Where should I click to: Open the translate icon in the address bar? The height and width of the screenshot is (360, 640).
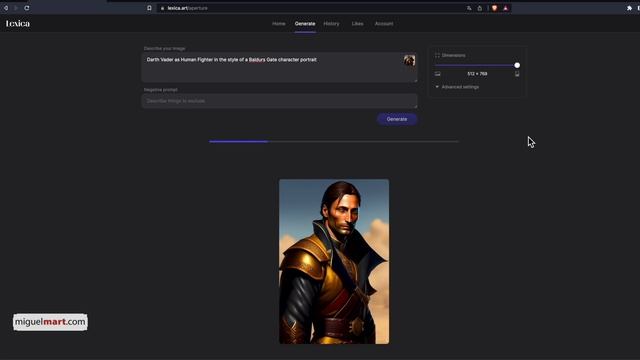click(x=469, y=8)
